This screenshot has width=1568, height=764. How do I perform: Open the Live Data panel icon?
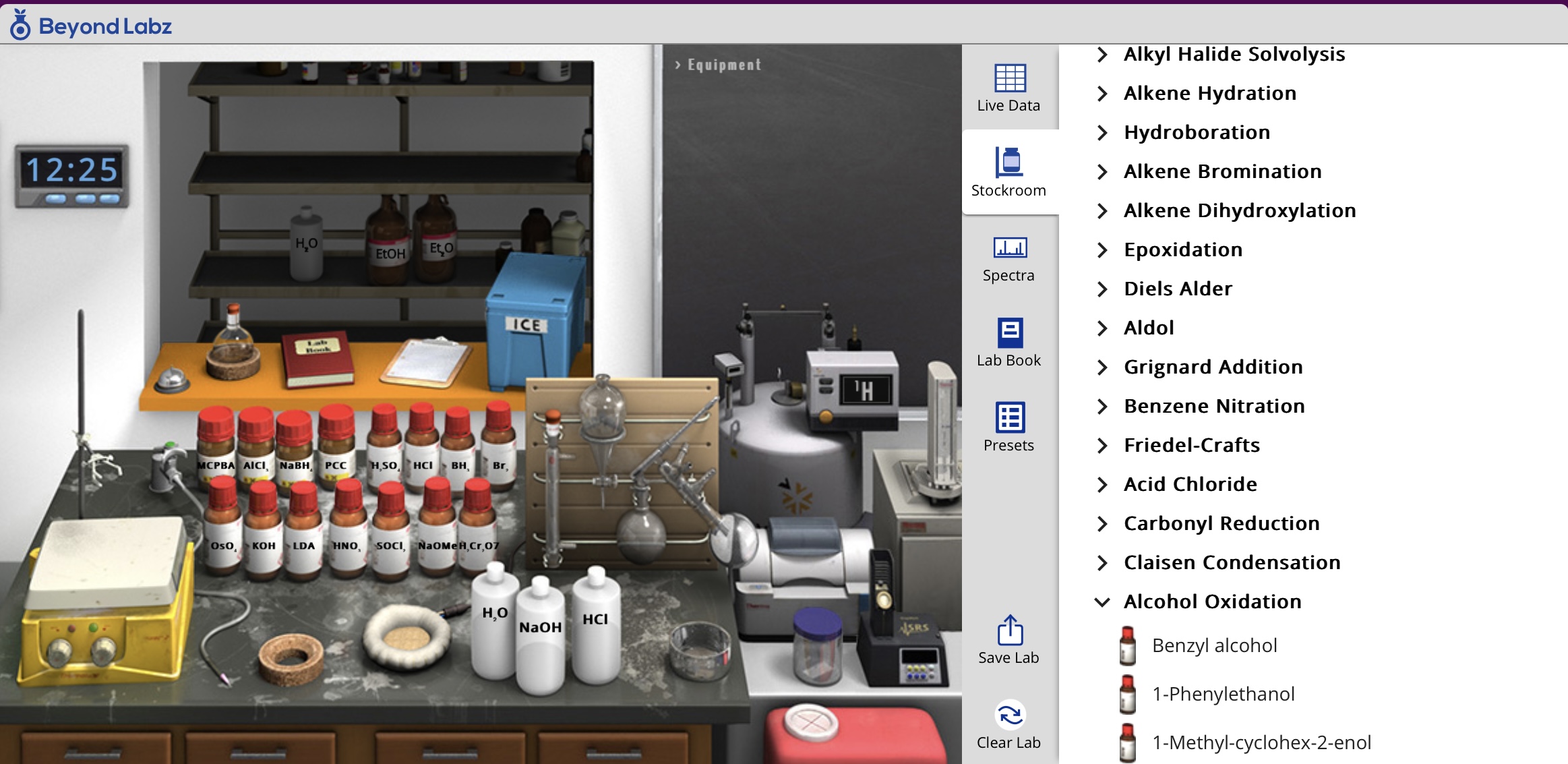[1009, 79]
